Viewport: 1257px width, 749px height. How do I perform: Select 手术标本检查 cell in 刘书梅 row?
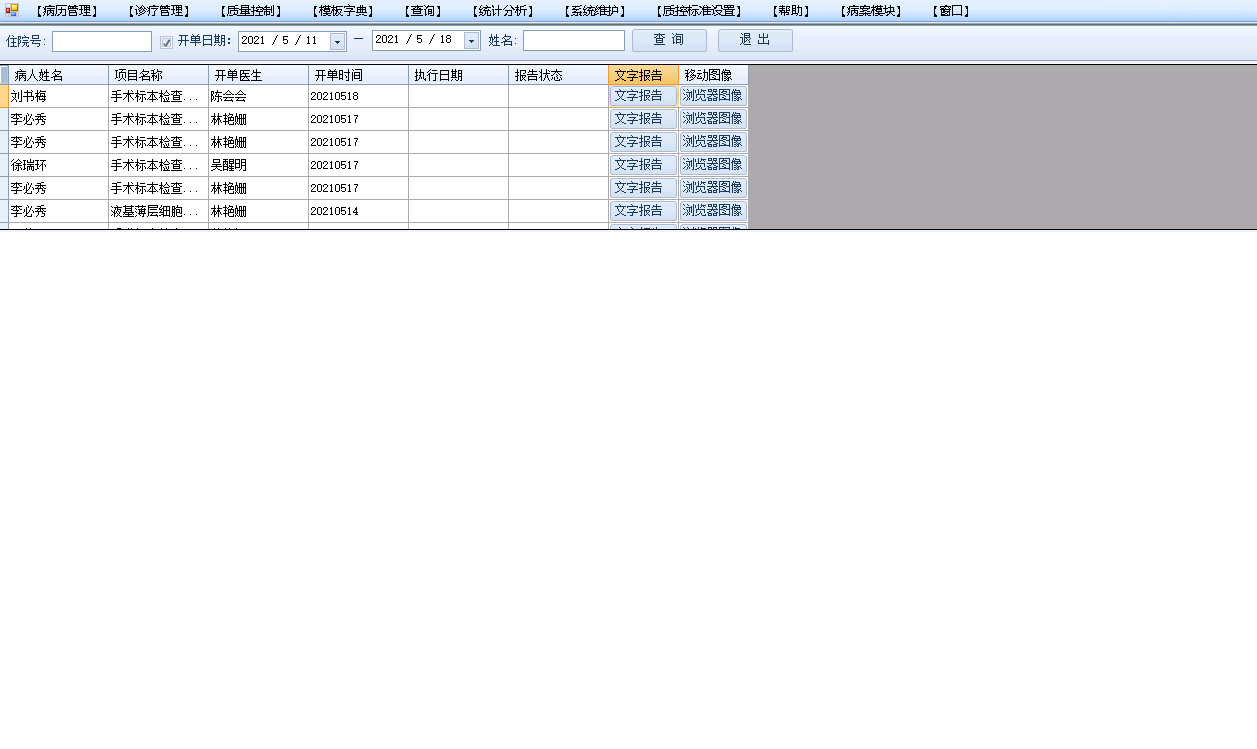click(x=159, y=96)
